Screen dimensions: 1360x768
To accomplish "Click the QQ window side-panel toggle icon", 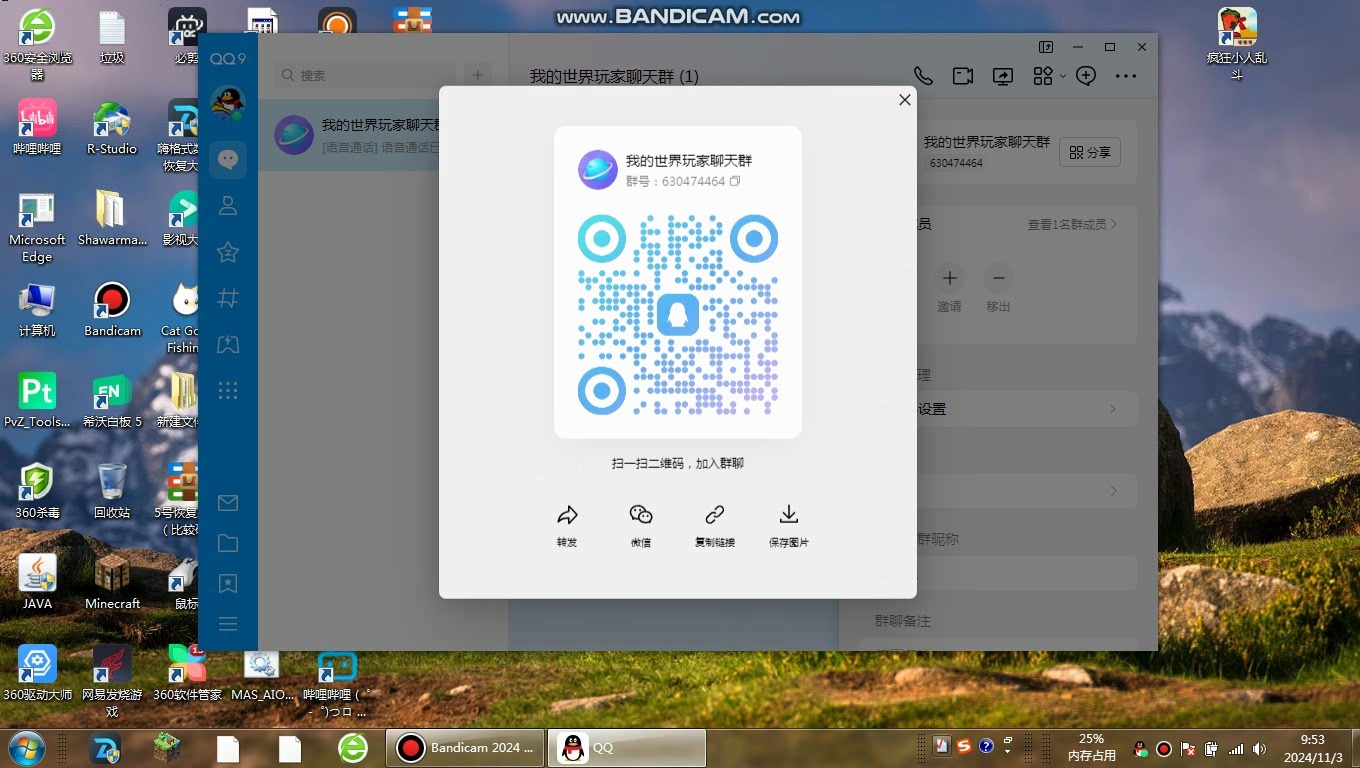I will [1046, 47].
